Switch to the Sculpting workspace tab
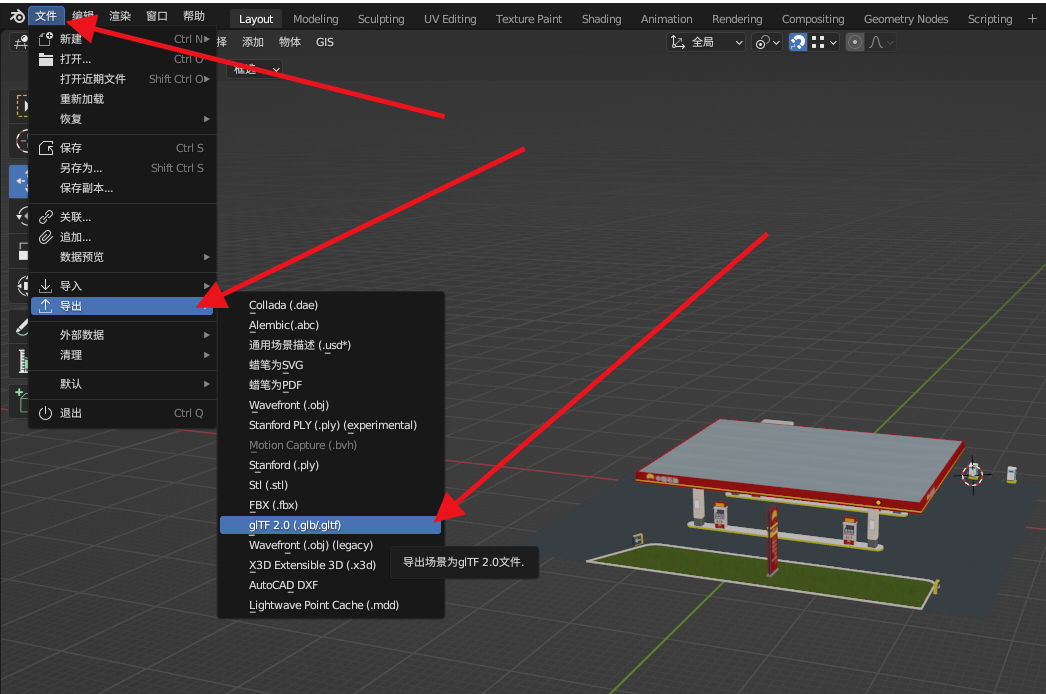The image size is (1046, 694). (381, 19)
